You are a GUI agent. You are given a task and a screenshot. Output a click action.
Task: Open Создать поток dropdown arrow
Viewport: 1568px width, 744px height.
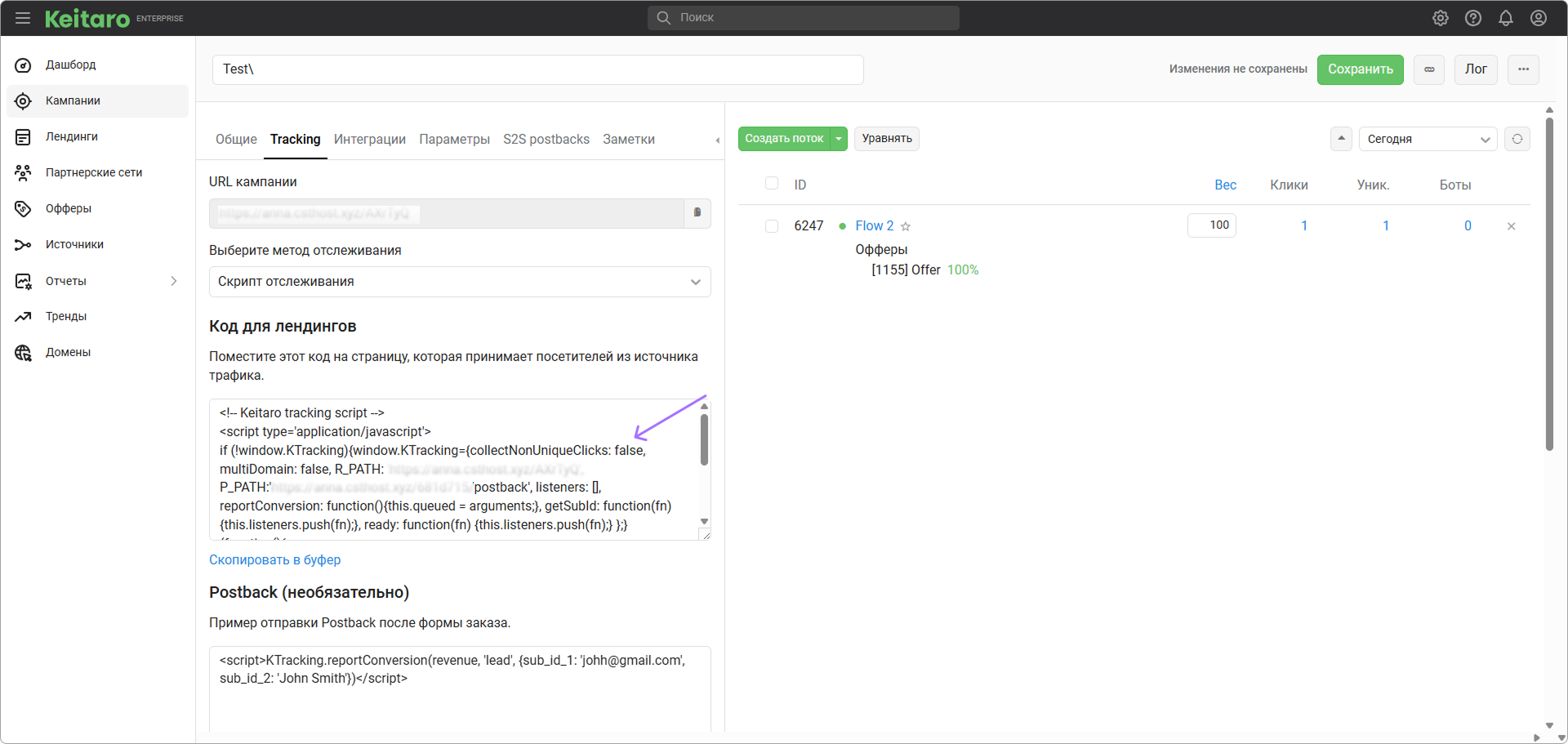click(839, 139)
